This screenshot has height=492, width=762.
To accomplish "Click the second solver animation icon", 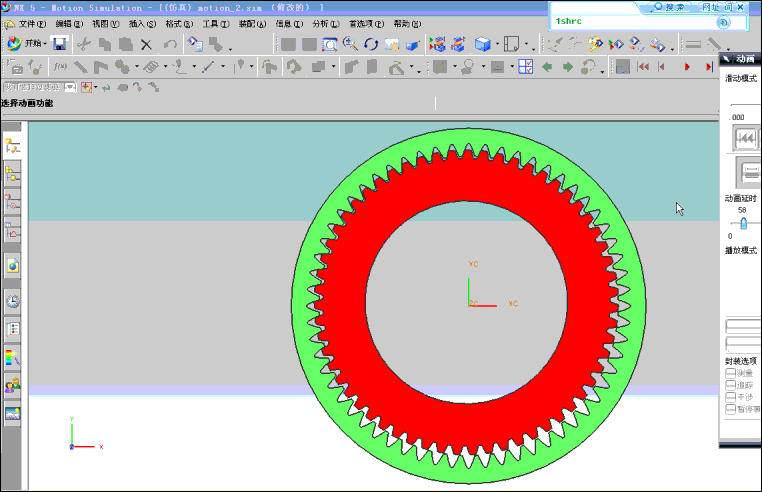I will pyautogui.click(x=458, y=45).
